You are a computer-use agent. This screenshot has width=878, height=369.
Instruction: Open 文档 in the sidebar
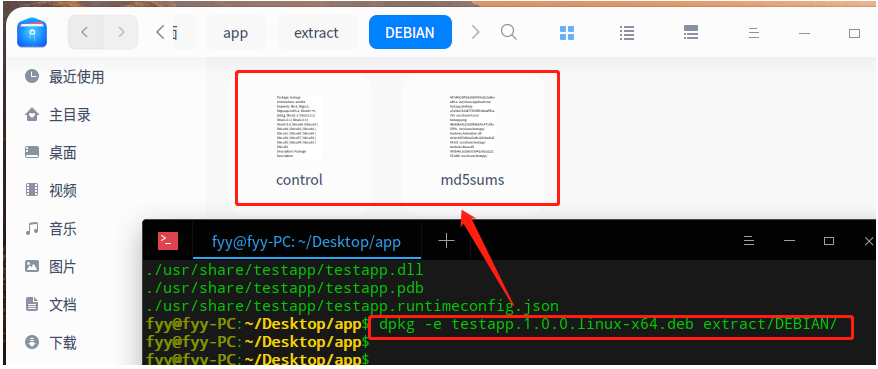click(x=63, y=305)
